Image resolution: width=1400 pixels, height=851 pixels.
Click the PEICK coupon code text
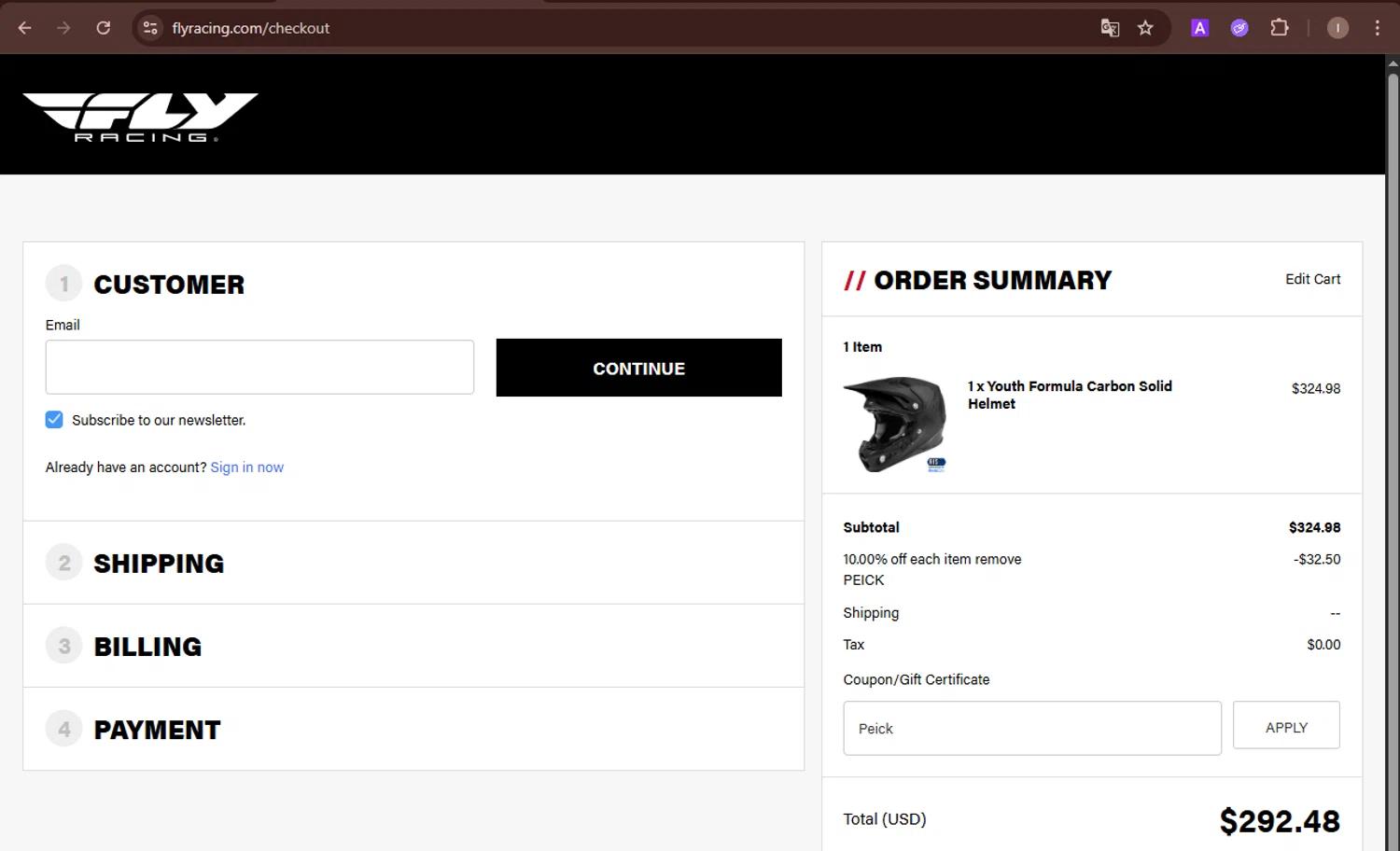click(x=863, y=579)
